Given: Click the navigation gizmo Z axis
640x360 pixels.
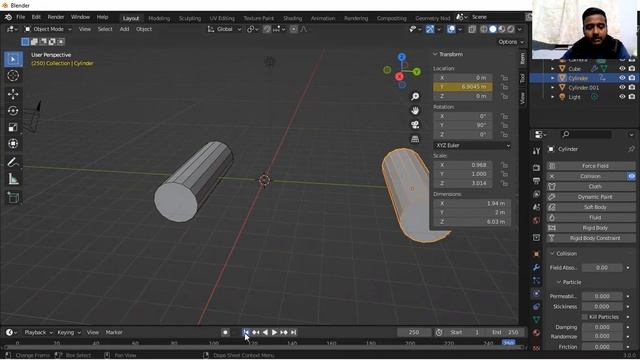Looking at the screenshot, I should pyautogui.click(x=402, y=57).
